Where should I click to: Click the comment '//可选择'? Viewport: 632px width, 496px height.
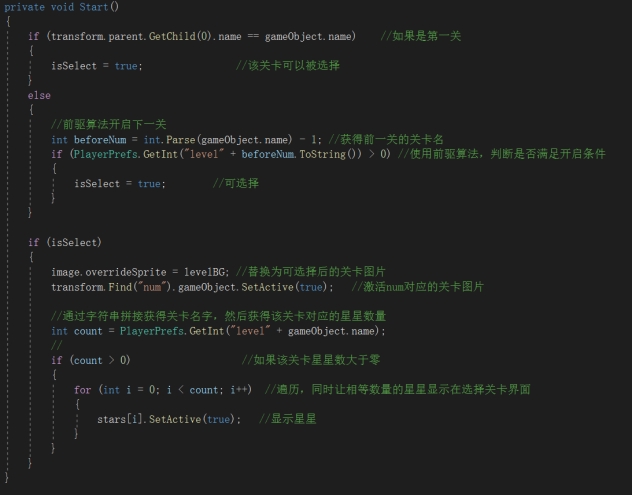click(x=235, y=183)
